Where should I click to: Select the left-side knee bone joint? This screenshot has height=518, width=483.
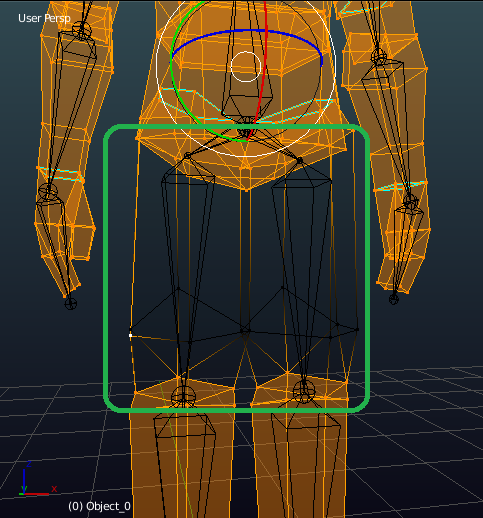[x=183, y=396]
